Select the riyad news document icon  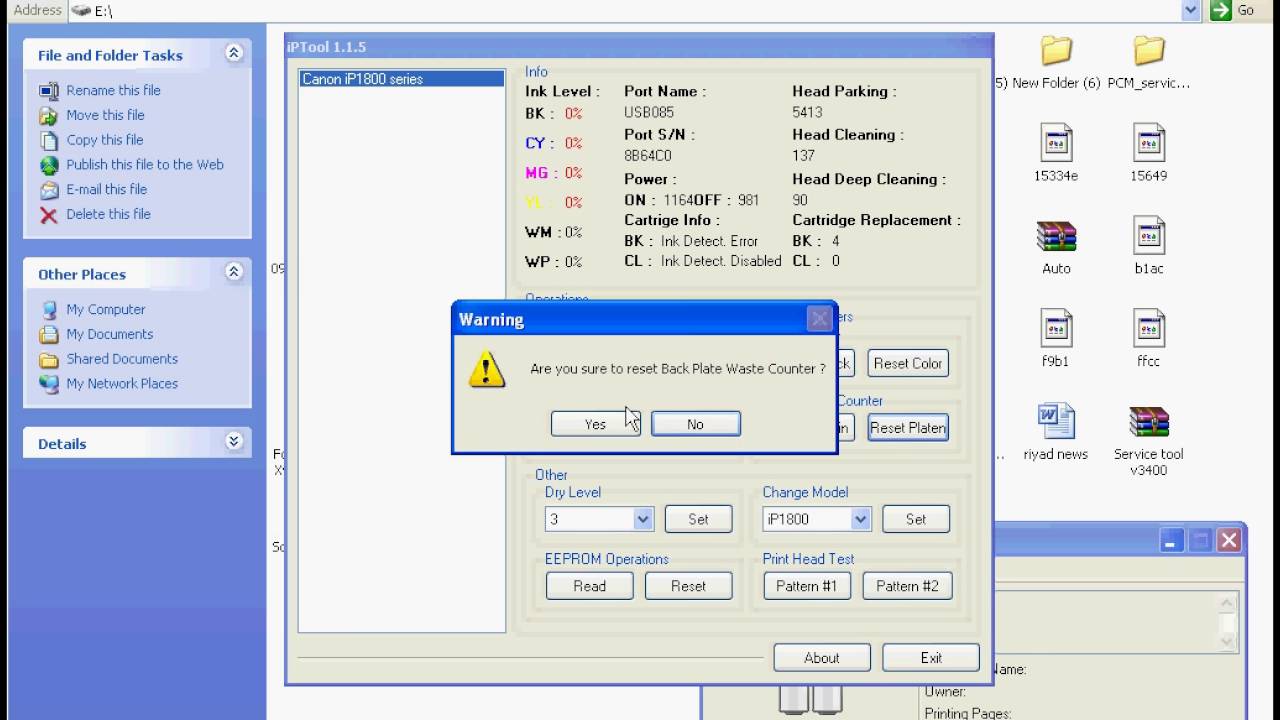(x=1056, y=421)
